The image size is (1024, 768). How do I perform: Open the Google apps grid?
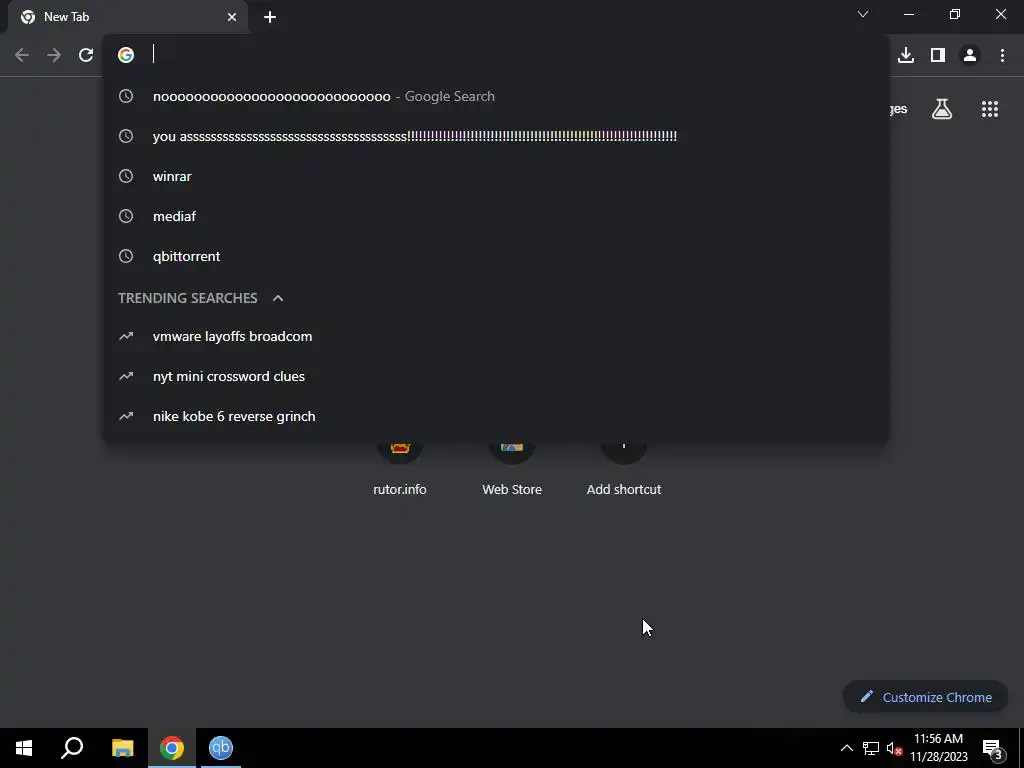pos(990,109)
